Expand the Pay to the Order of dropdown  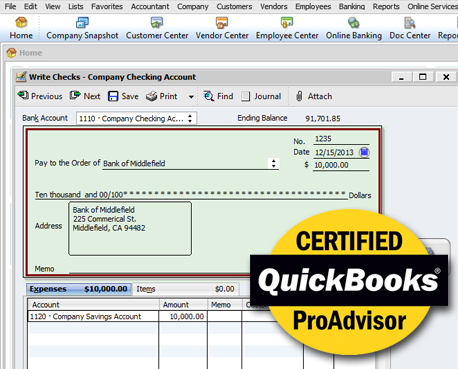[273, 163]
